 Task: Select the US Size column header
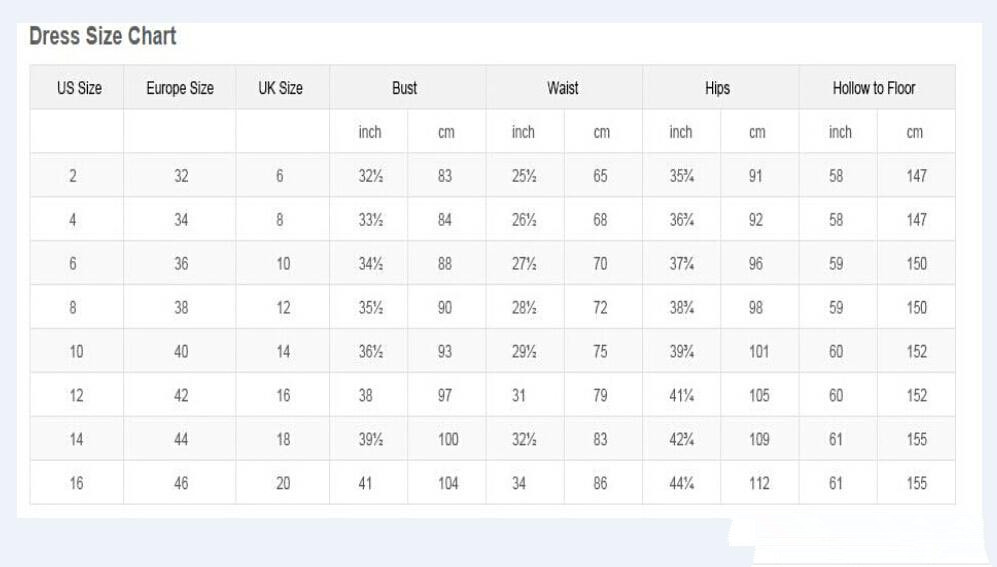(x=79, y=88)
